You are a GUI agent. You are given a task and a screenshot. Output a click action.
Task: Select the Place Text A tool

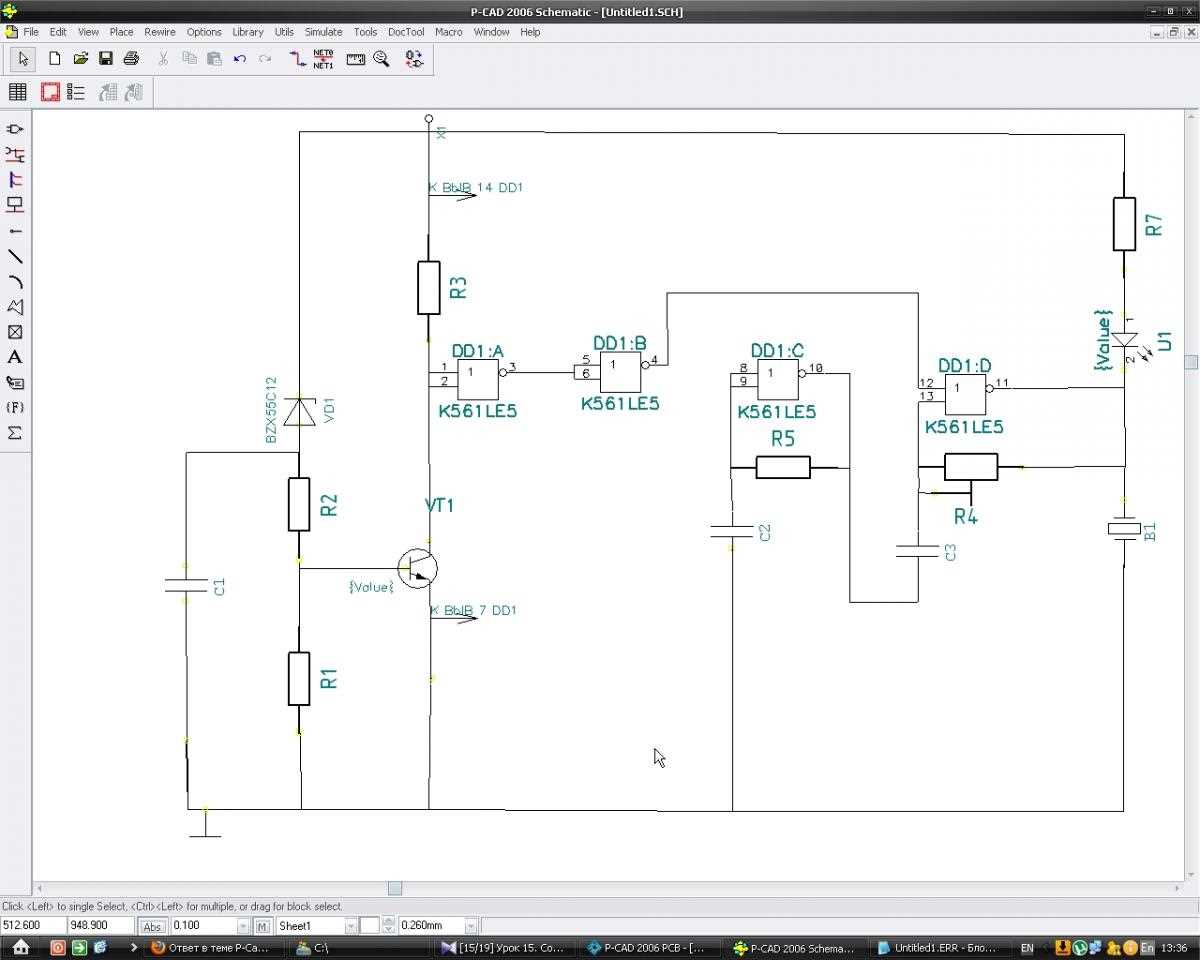pyautogui.click(x=15, y=357)
